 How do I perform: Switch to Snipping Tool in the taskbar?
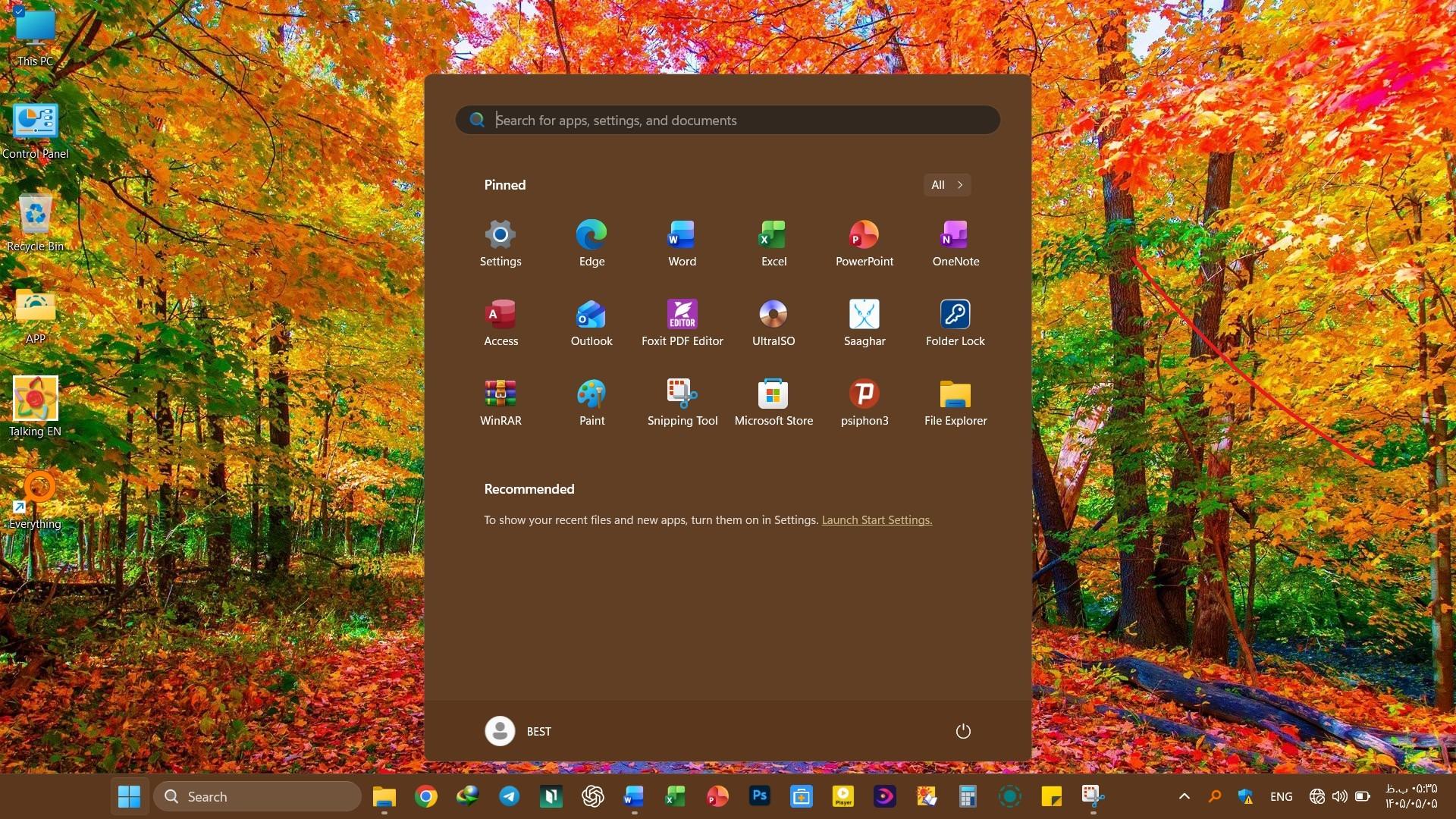[x=1093, y=796]
